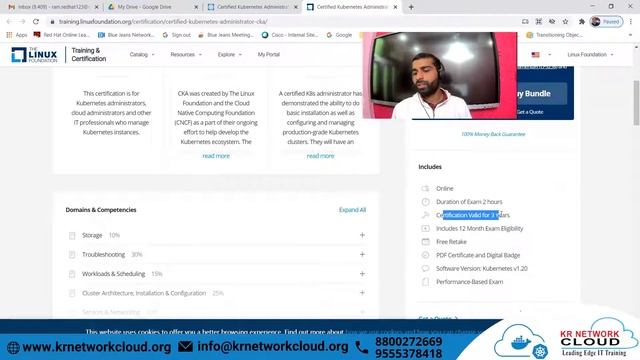Open the Sign out bookmark
Screen dimensions: 640x360
coord(176,35)
